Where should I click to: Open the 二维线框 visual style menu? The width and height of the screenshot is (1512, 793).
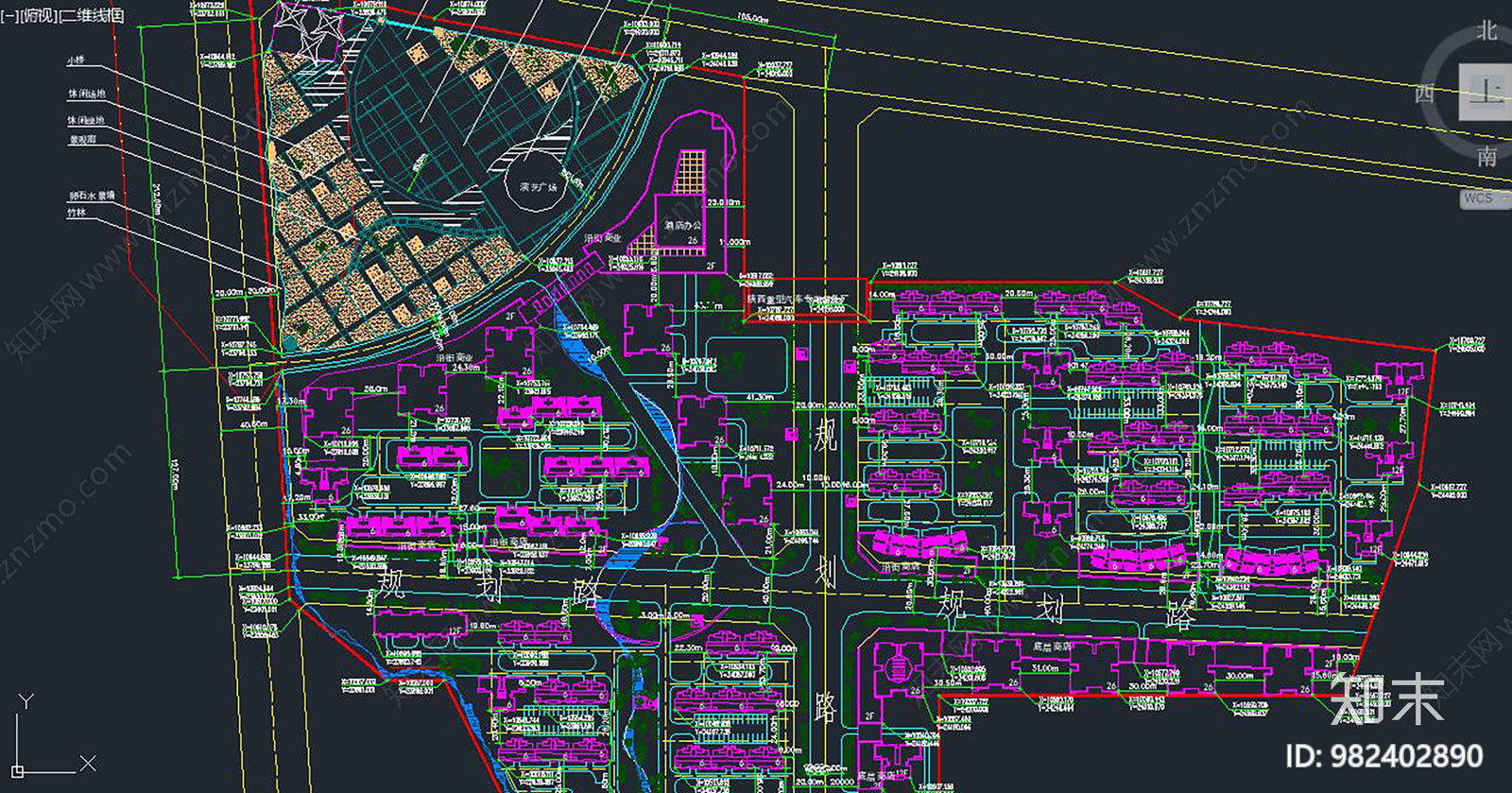91,15
